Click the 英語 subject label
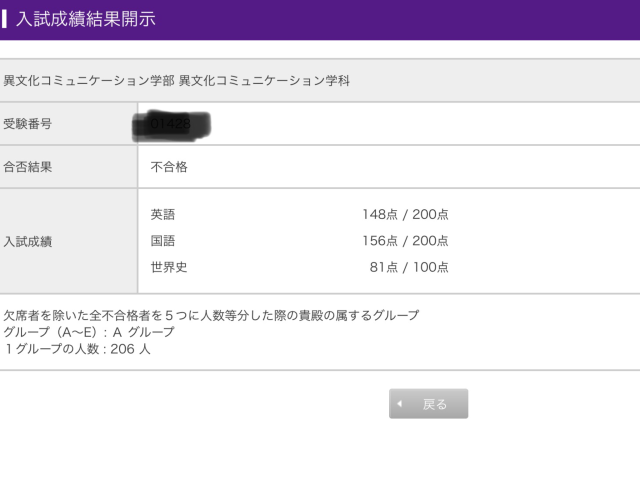 point(162,214)
